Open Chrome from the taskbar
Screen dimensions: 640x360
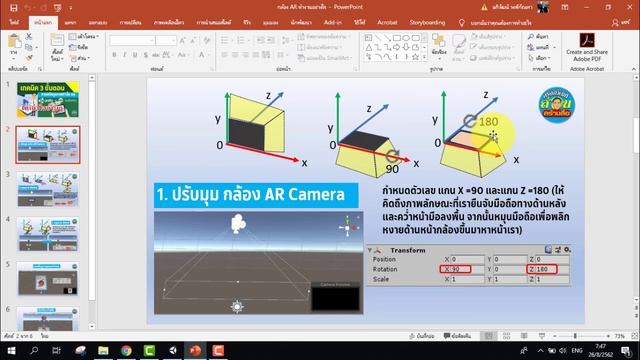[127, 351]
